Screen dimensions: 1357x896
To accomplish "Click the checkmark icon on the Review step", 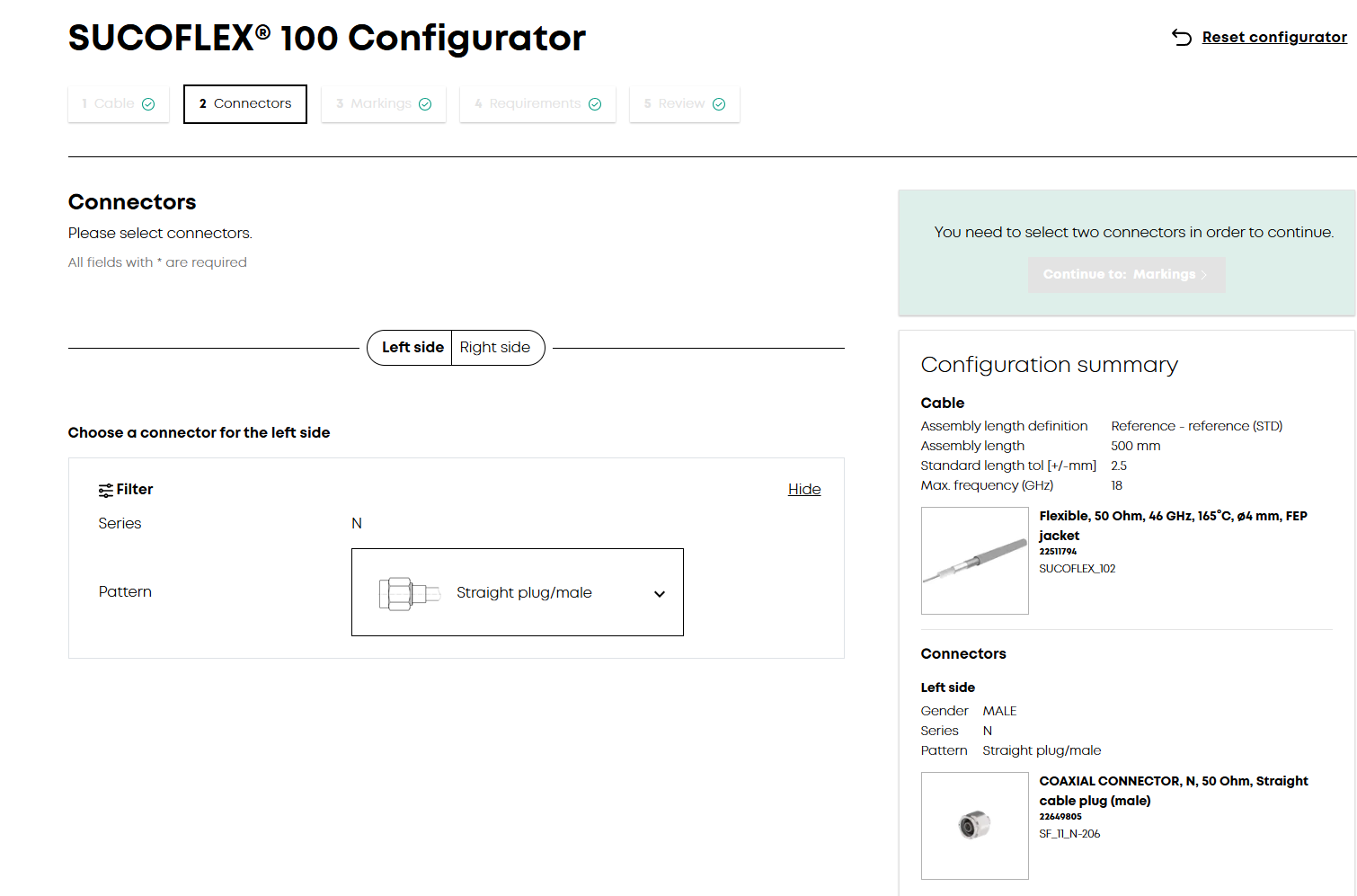I will 719,103.
